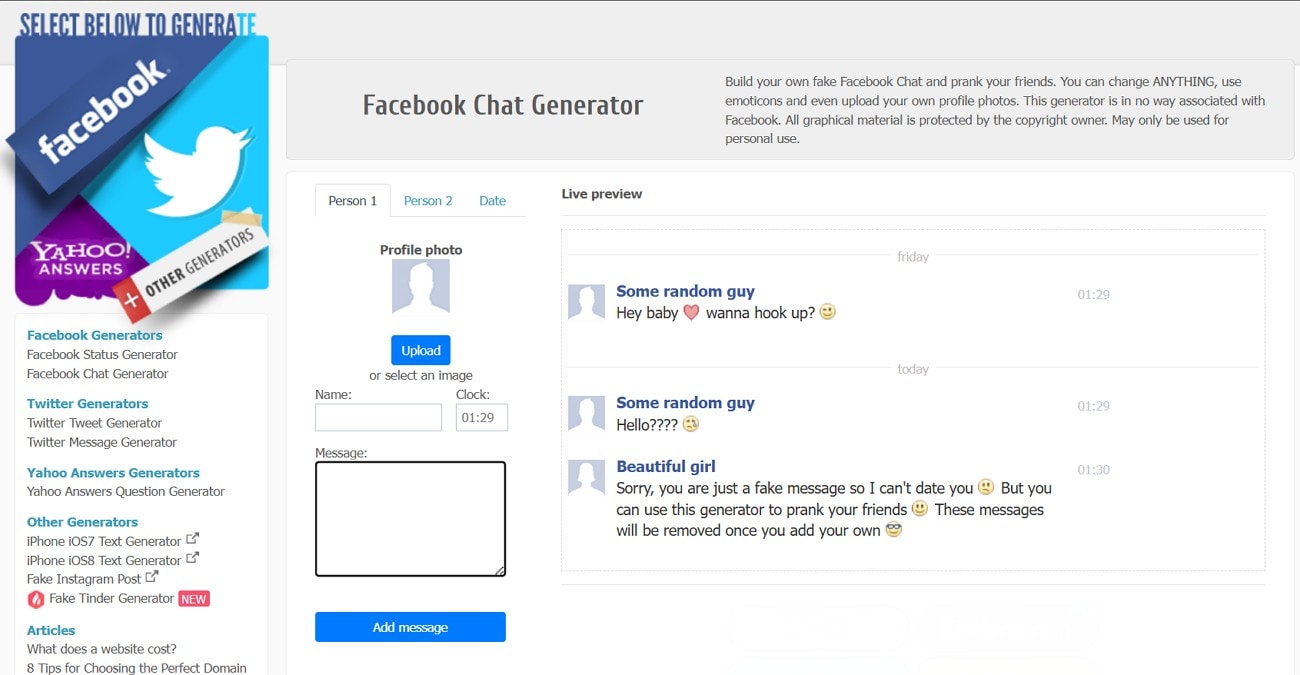Click the Live preview heading
The height and width of the screenshot is (675, 1300).
(602, 194)
